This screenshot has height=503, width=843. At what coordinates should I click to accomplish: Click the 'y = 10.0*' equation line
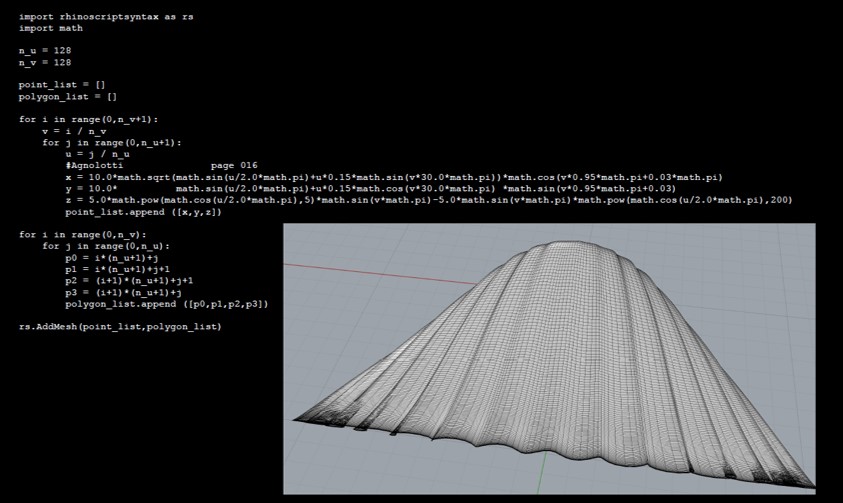[x=370, y=189]
